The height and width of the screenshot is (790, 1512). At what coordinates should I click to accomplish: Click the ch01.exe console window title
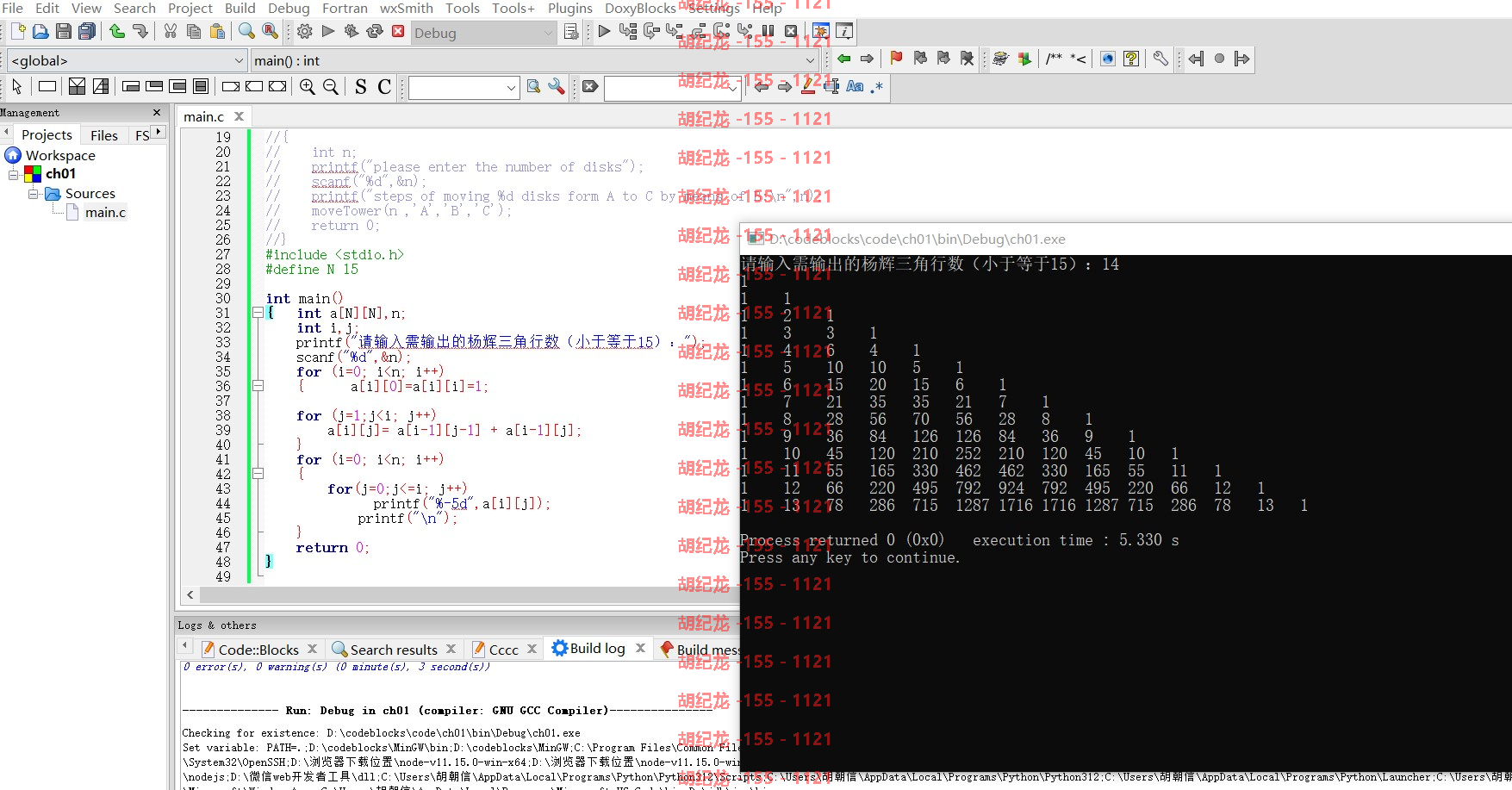tap(917, 239)
